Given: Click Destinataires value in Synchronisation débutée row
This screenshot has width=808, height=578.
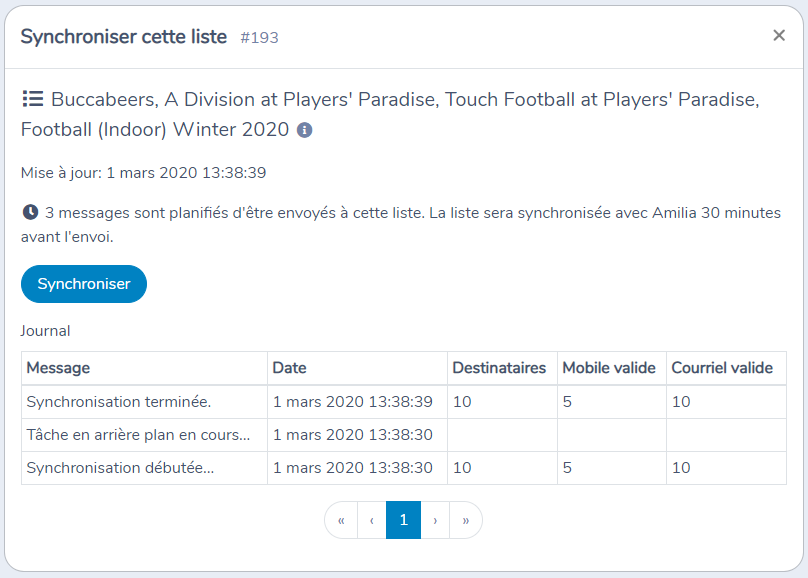Looking at the screenshot, I should (462, 468).
